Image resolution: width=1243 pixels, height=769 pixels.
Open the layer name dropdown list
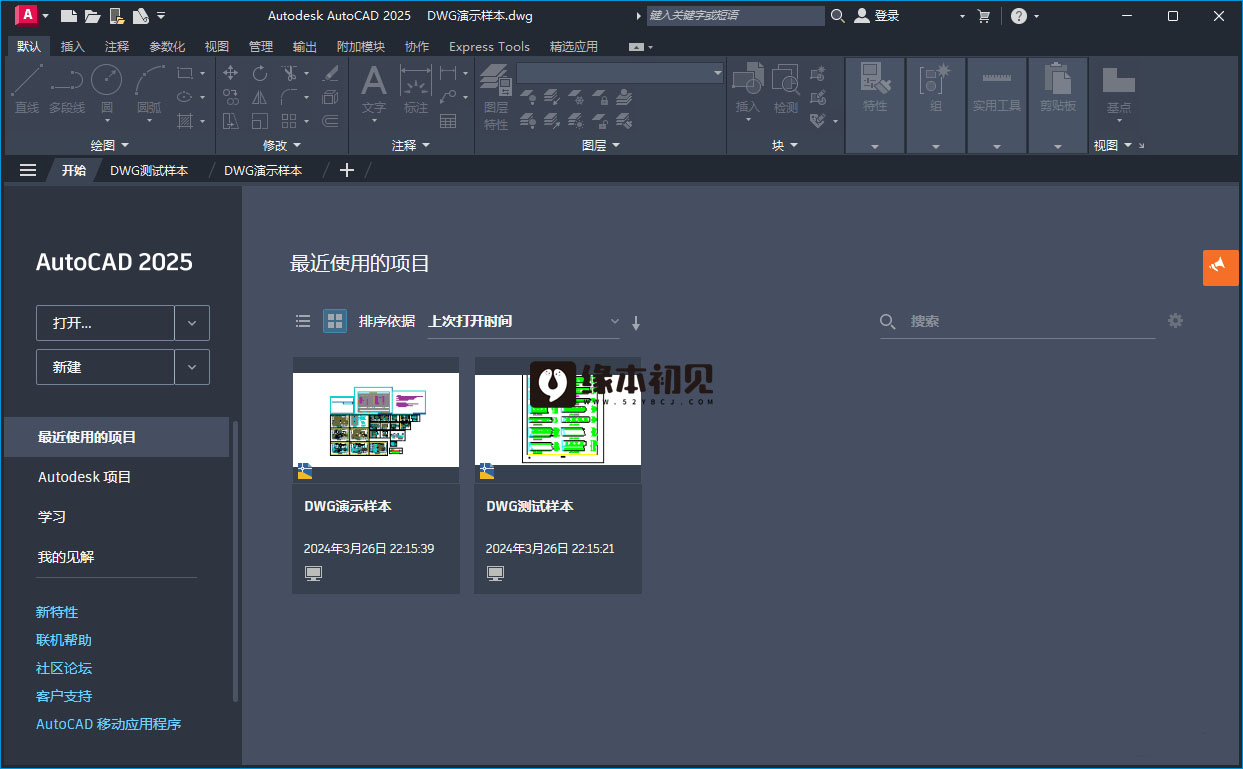[620, 73]
